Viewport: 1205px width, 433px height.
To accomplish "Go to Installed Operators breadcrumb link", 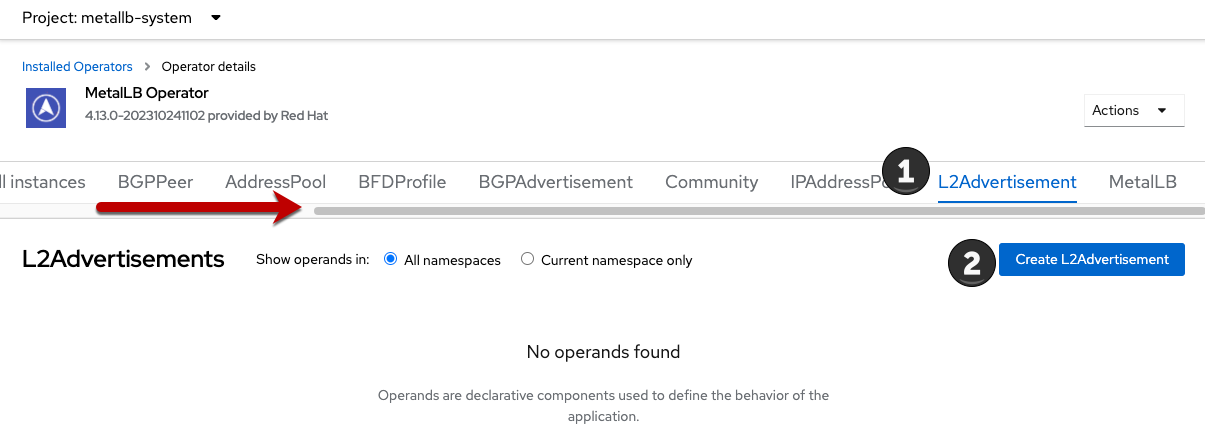I will 77,67.
